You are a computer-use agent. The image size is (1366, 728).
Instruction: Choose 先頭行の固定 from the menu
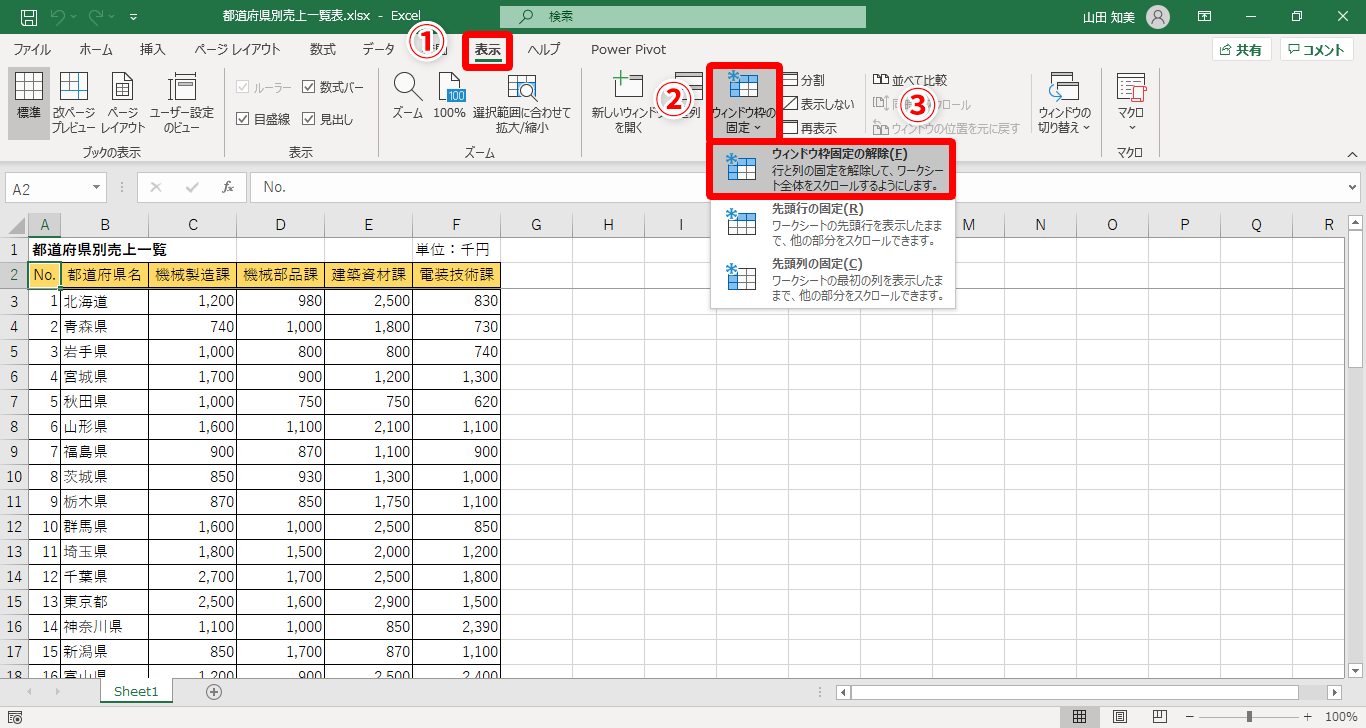coord(833,224)
